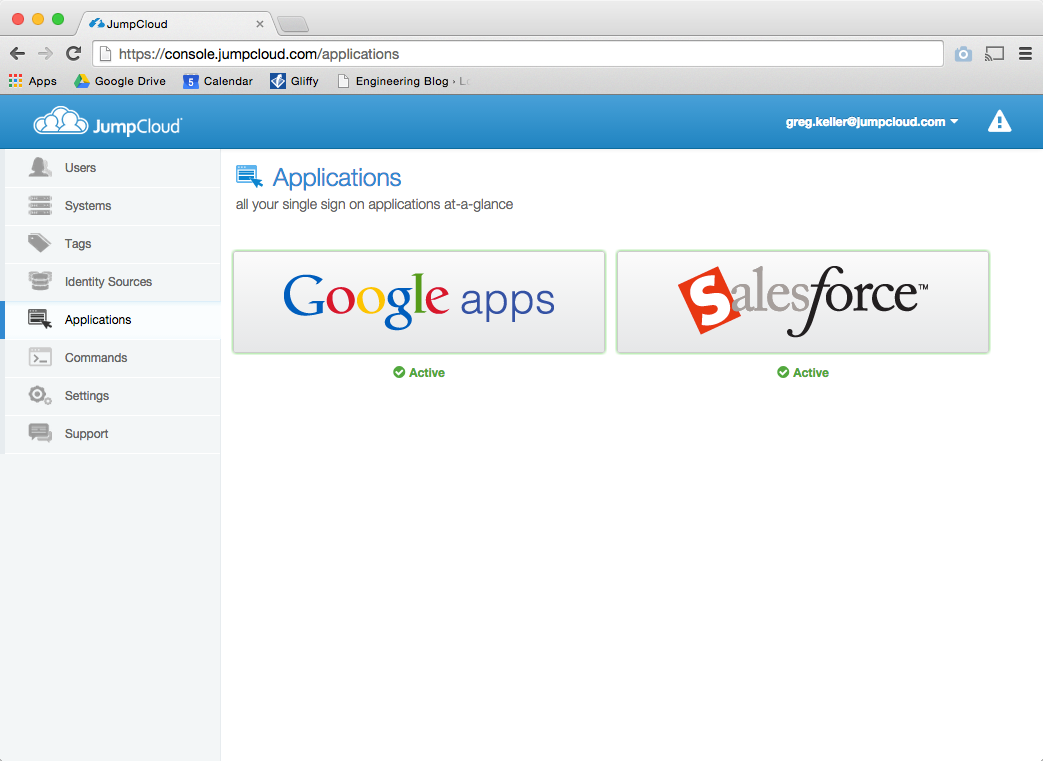Open the Gliffy bookmark

(295, 81)
